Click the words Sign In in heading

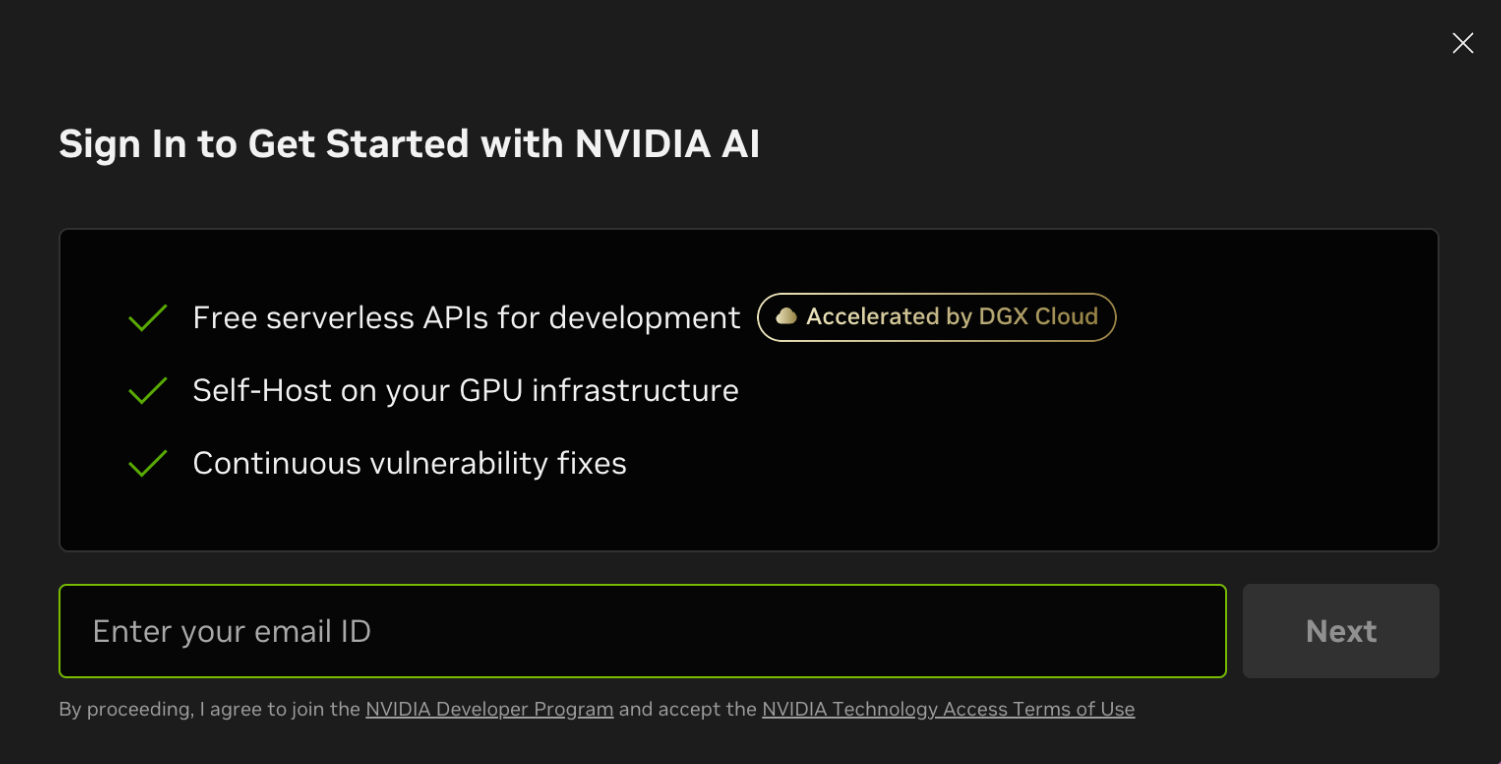(122, 144)
